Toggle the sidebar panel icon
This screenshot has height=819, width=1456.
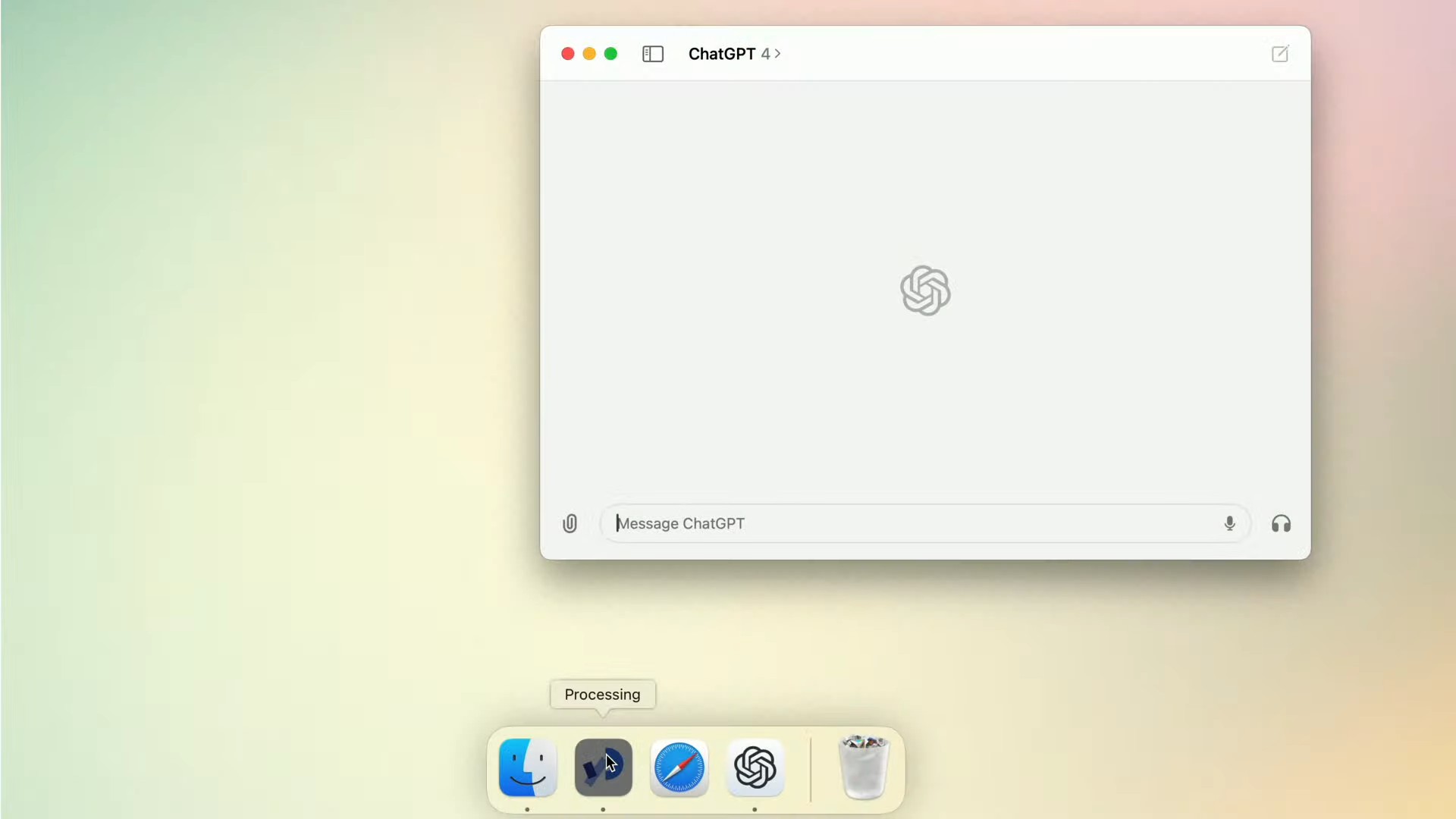coord(653,54)
